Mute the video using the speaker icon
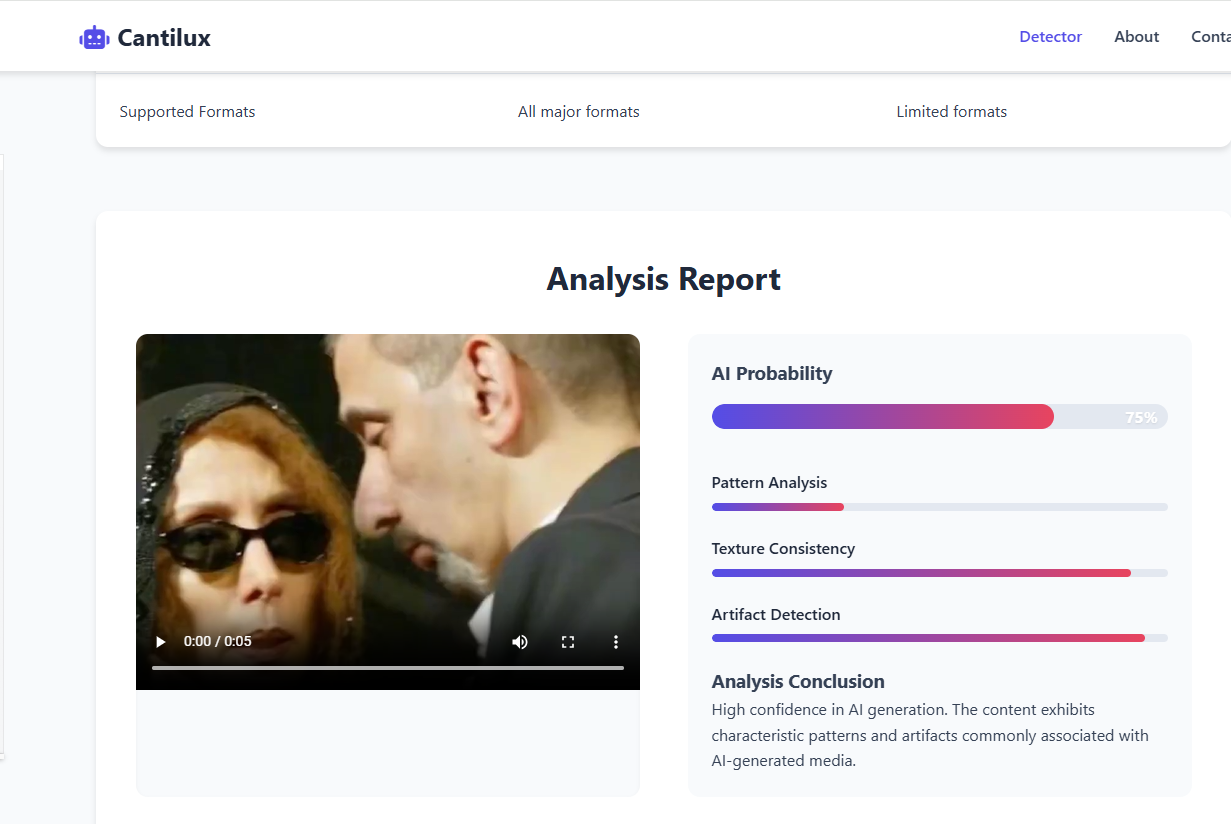The height and width of the screenshot is (824, 1231). [x=520, y=642]
